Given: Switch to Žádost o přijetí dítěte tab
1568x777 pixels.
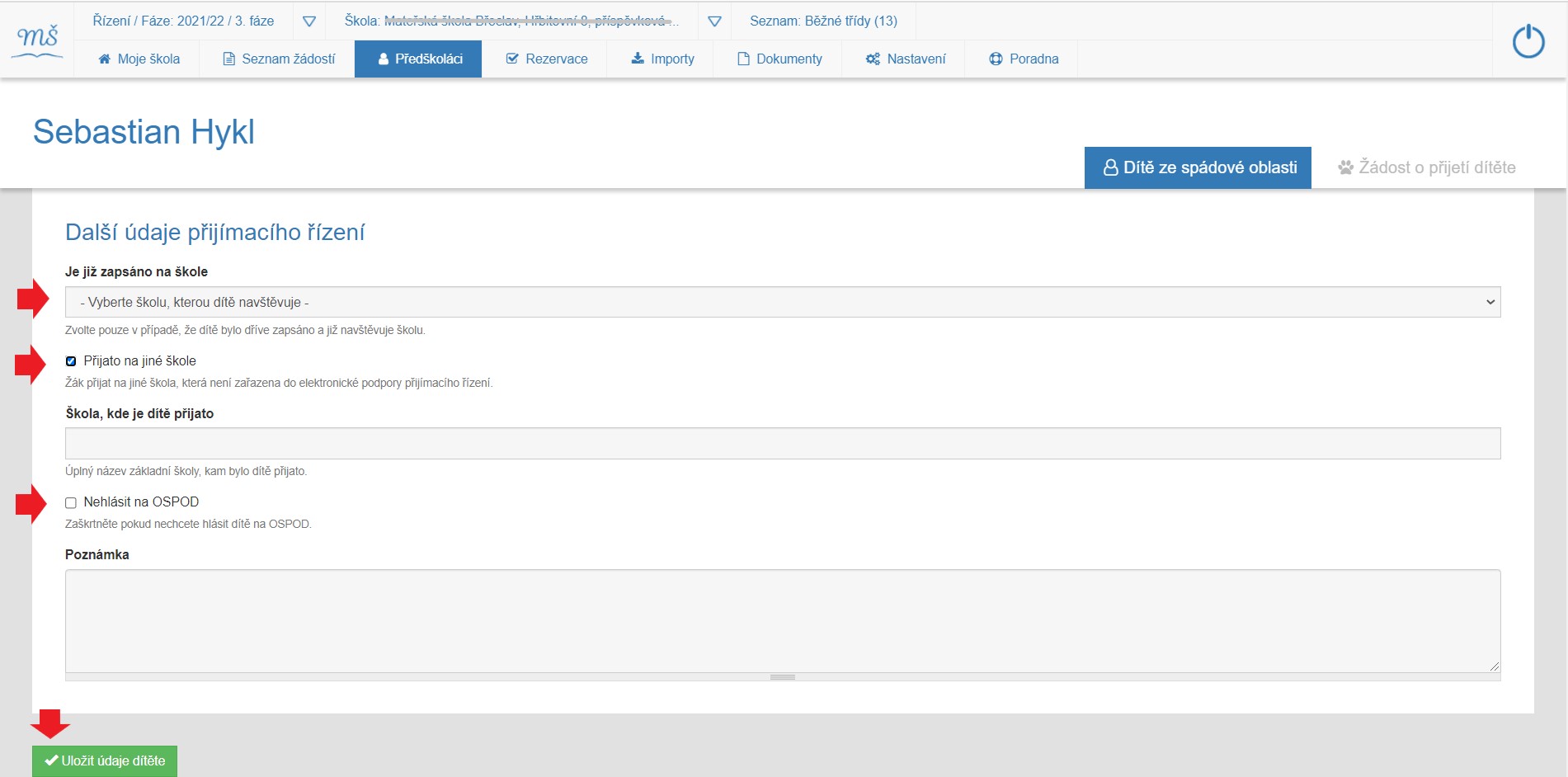Looking at the screenshot, I should (x=1426, y=167).
